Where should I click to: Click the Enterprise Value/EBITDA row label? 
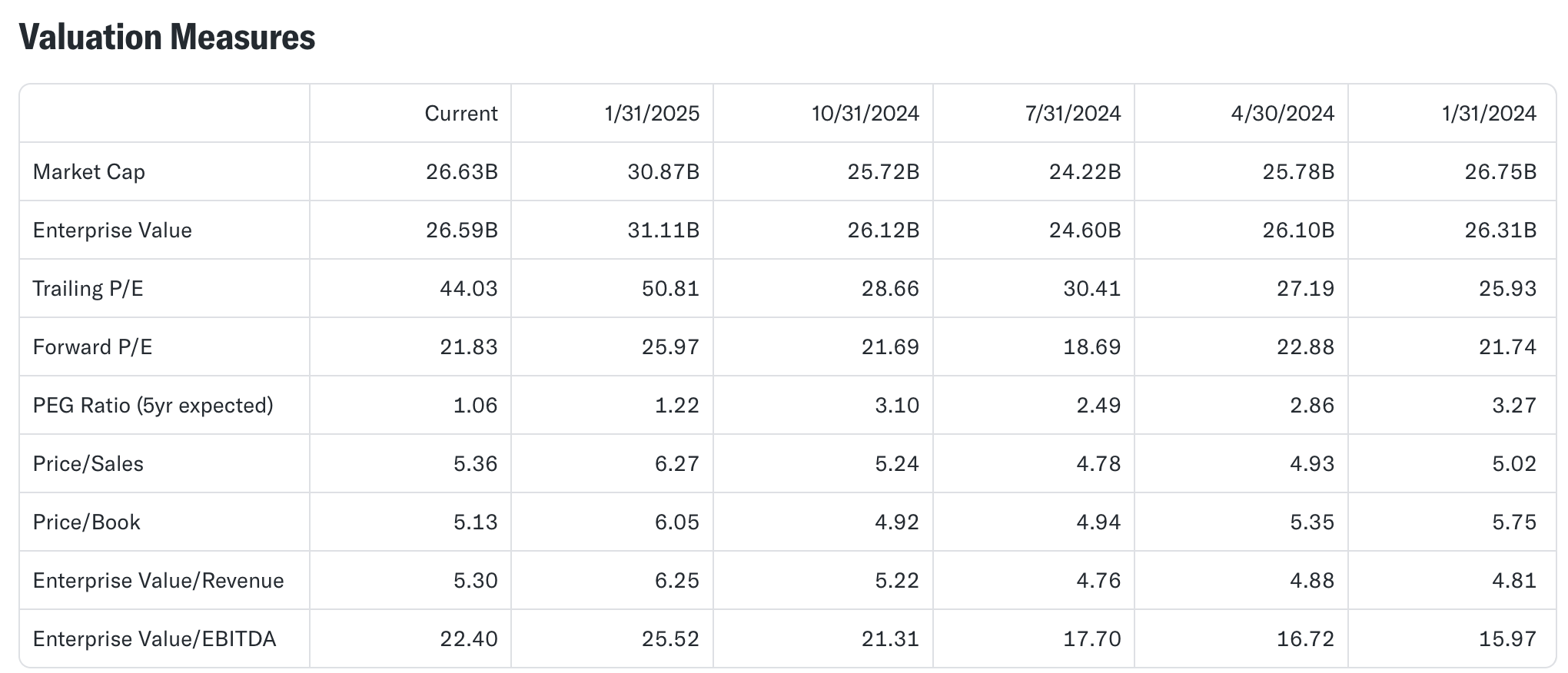(154, 639)
